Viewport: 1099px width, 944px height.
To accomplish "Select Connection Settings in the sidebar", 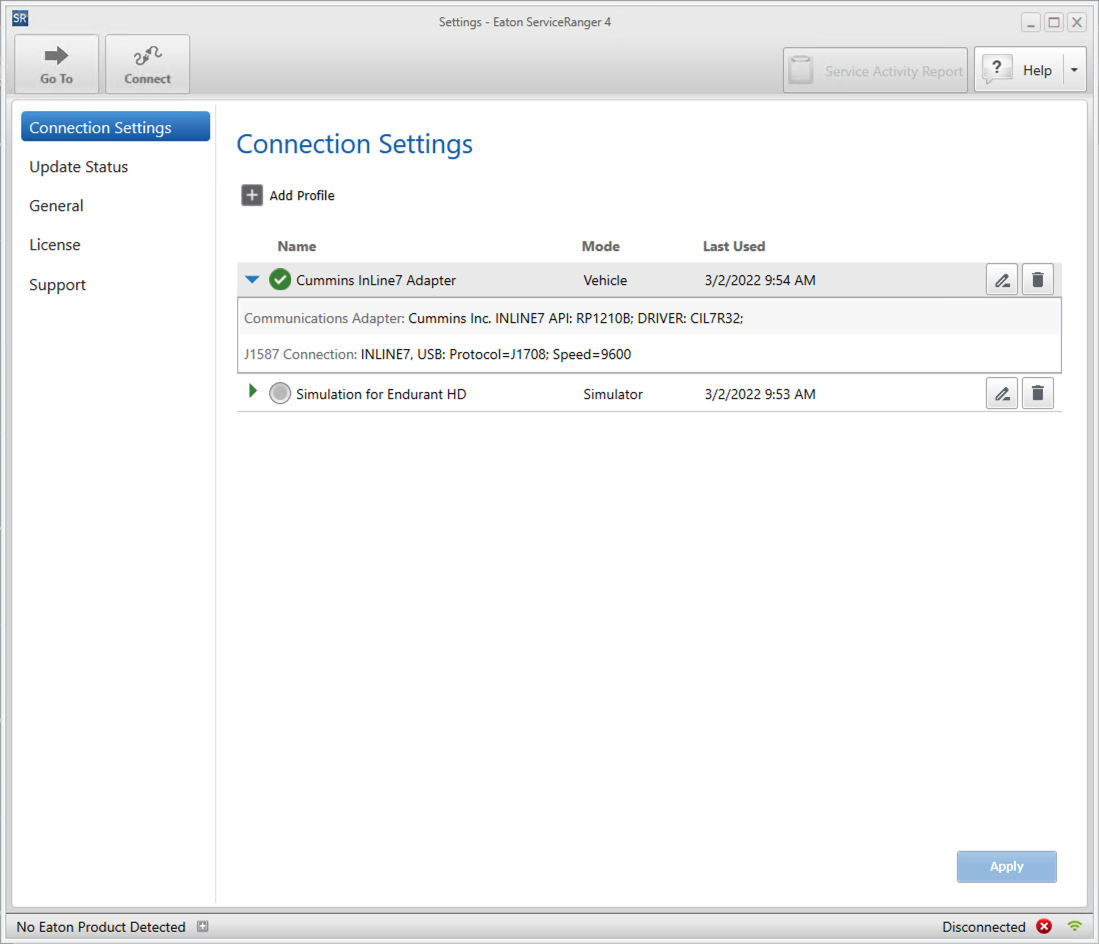I will (x=116, y=127).
